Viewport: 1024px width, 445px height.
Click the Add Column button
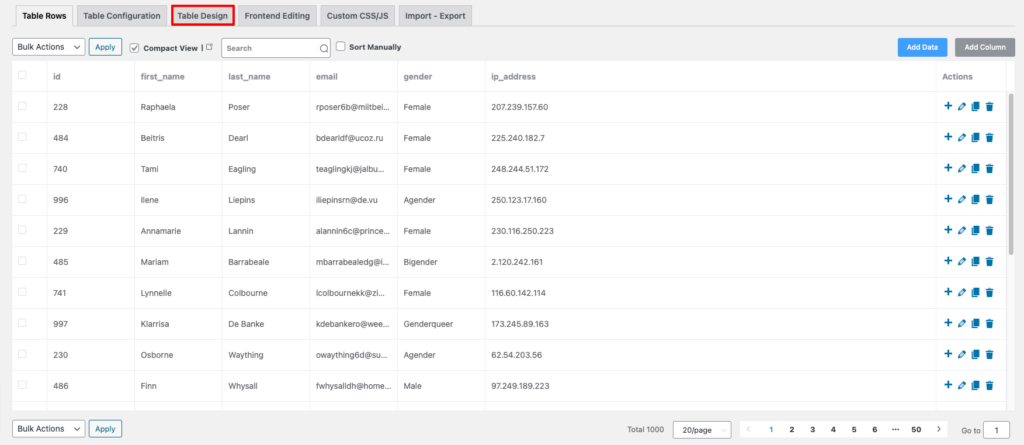985,47
